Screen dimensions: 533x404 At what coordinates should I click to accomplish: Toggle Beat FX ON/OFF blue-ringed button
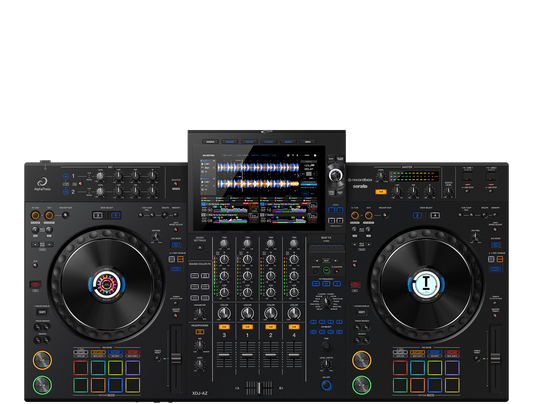326,385
